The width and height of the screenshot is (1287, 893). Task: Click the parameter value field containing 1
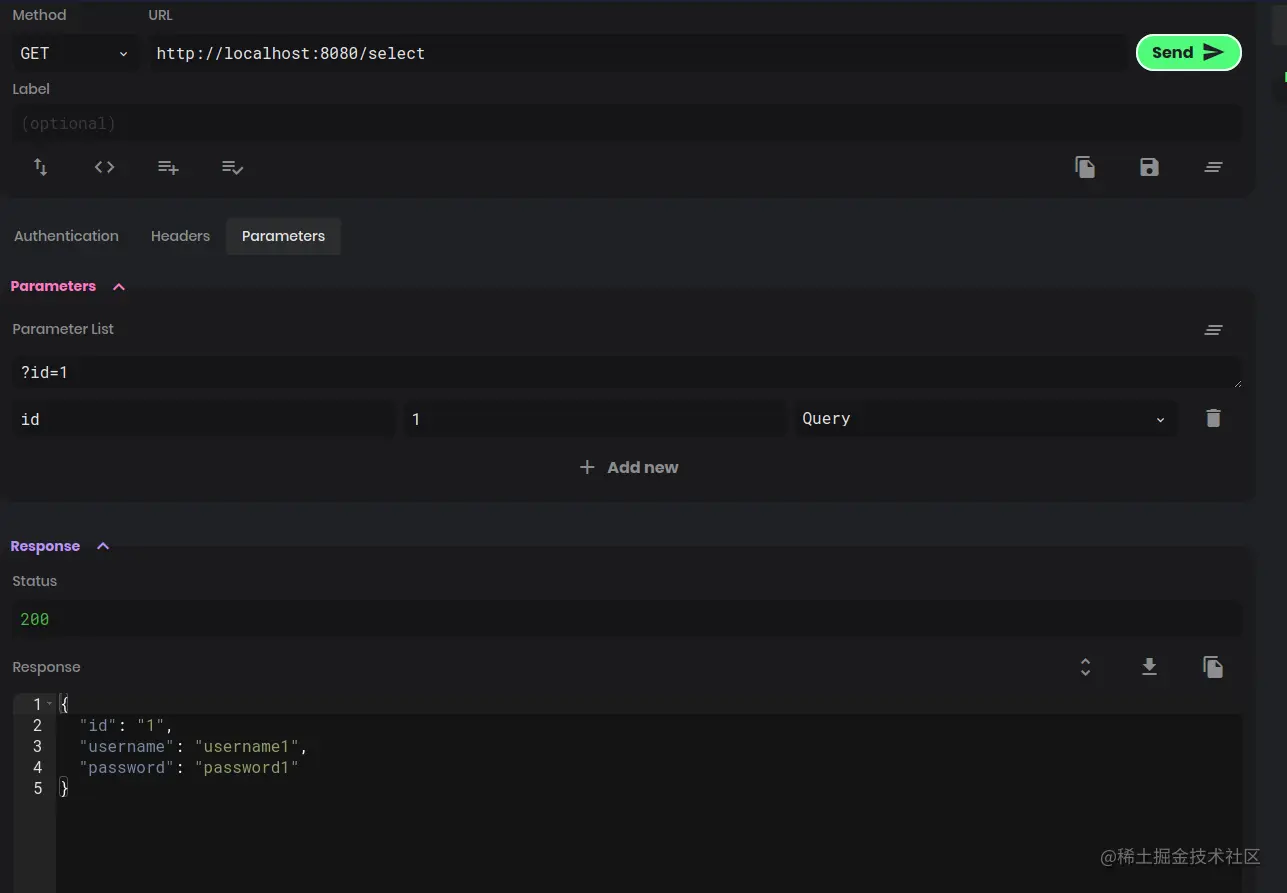click(595, 419)
